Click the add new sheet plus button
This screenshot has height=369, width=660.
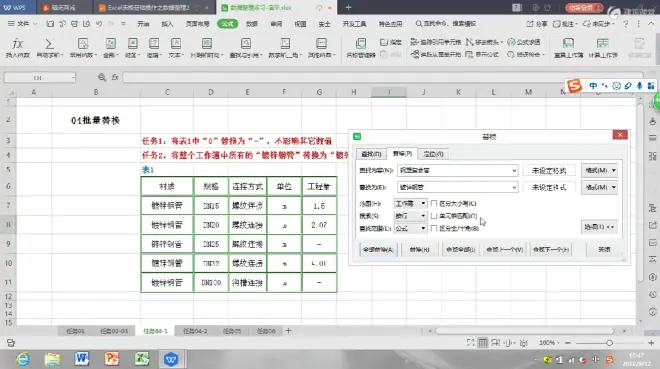(288, 331)
